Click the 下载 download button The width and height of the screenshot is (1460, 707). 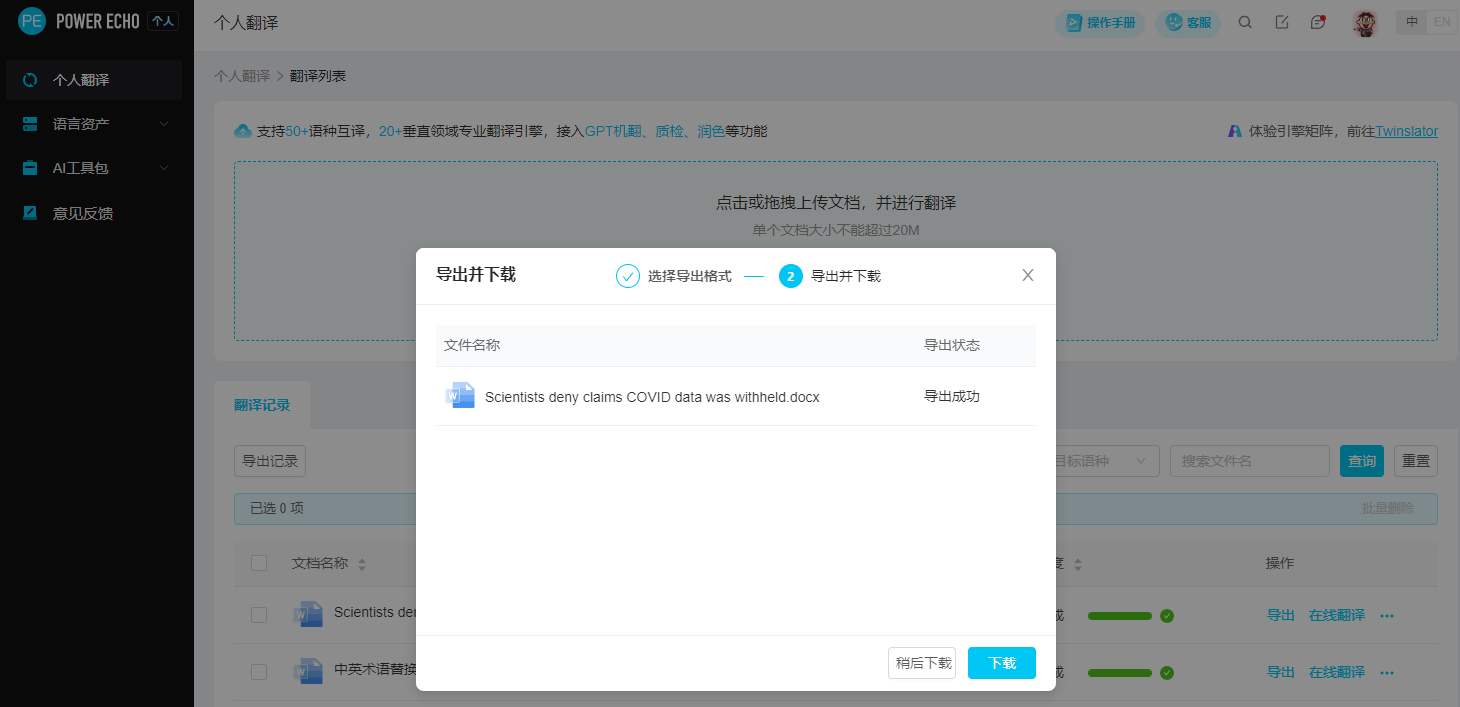1001,662
